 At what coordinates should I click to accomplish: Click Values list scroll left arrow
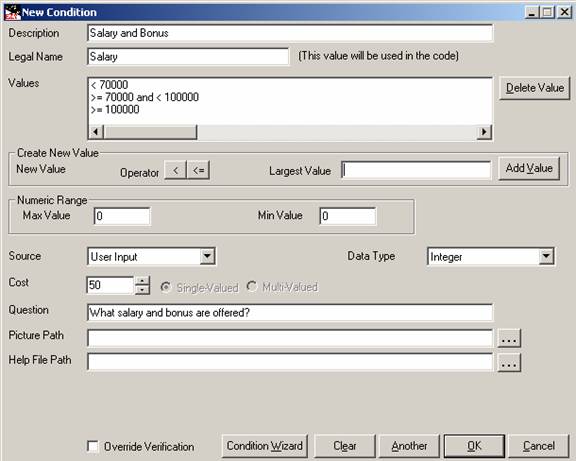pos(96,132)
